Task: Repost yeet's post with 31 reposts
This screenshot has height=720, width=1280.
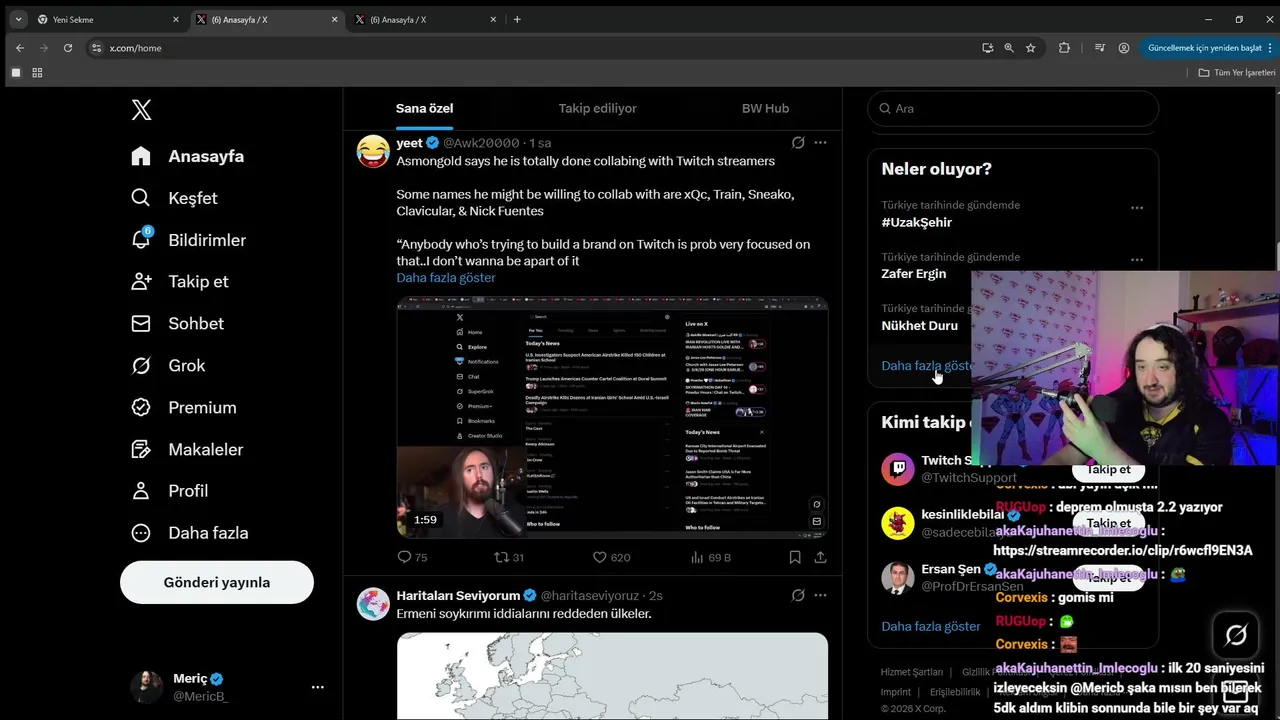Action: [509, 557]
